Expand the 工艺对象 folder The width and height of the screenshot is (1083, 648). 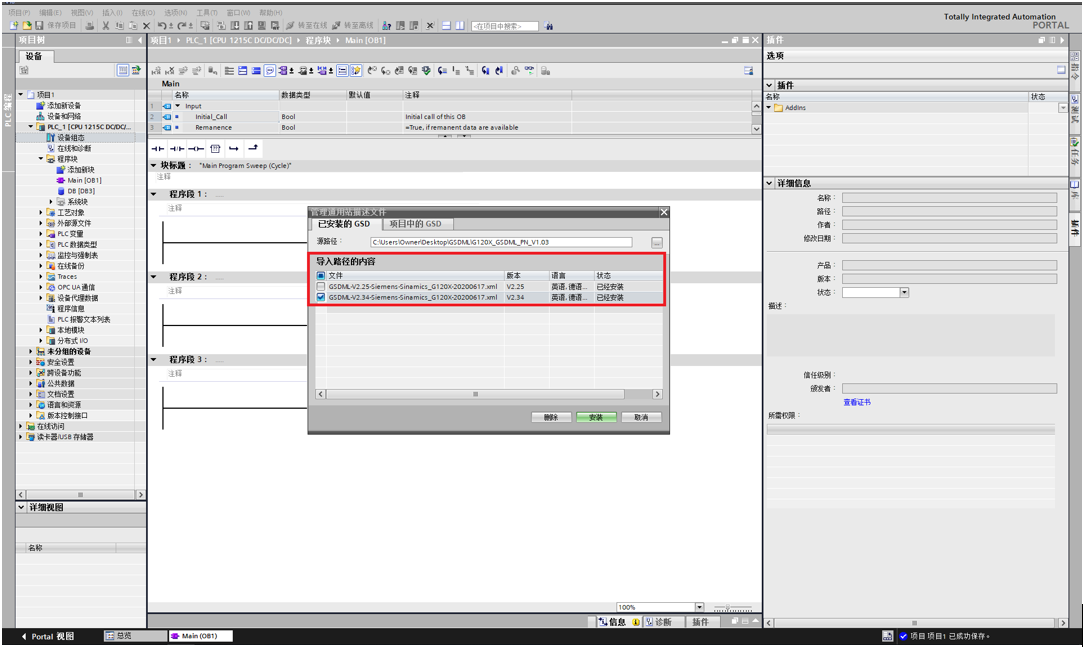[x=41, y=213]
